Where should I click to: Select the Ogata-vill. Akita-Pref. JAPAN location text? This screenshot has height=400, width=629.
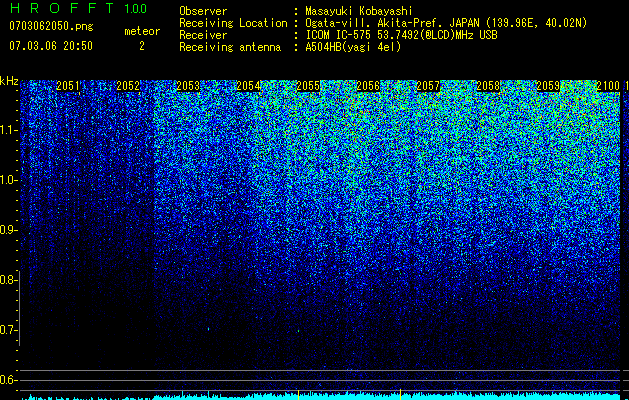446,23
